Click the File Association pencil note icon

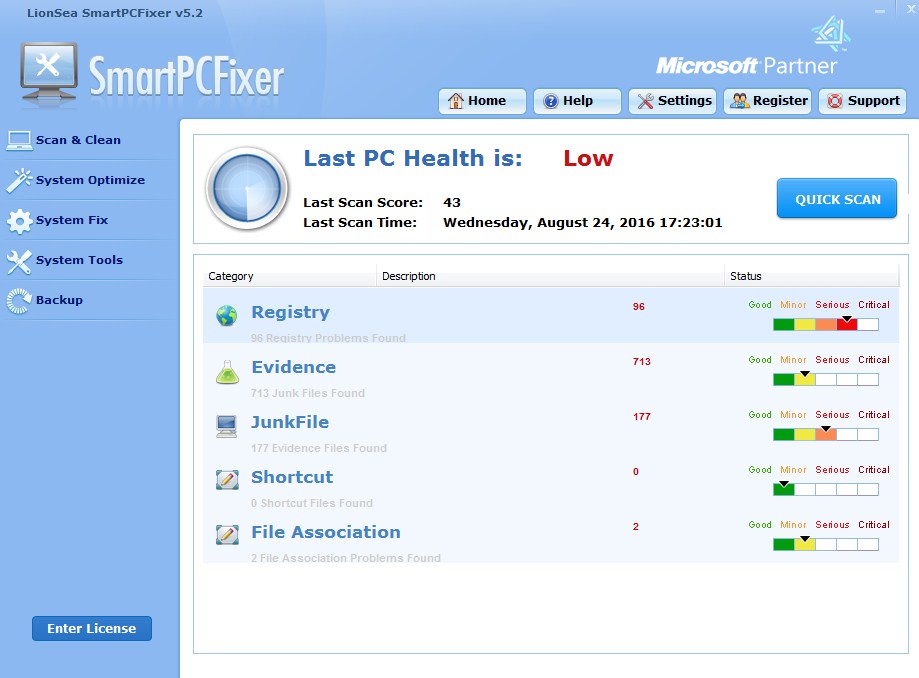227,534
